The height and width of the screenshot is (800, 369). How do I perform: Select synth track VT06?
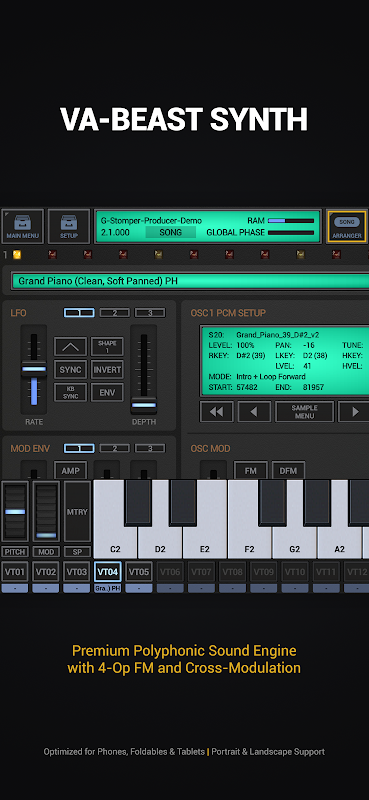170,572
